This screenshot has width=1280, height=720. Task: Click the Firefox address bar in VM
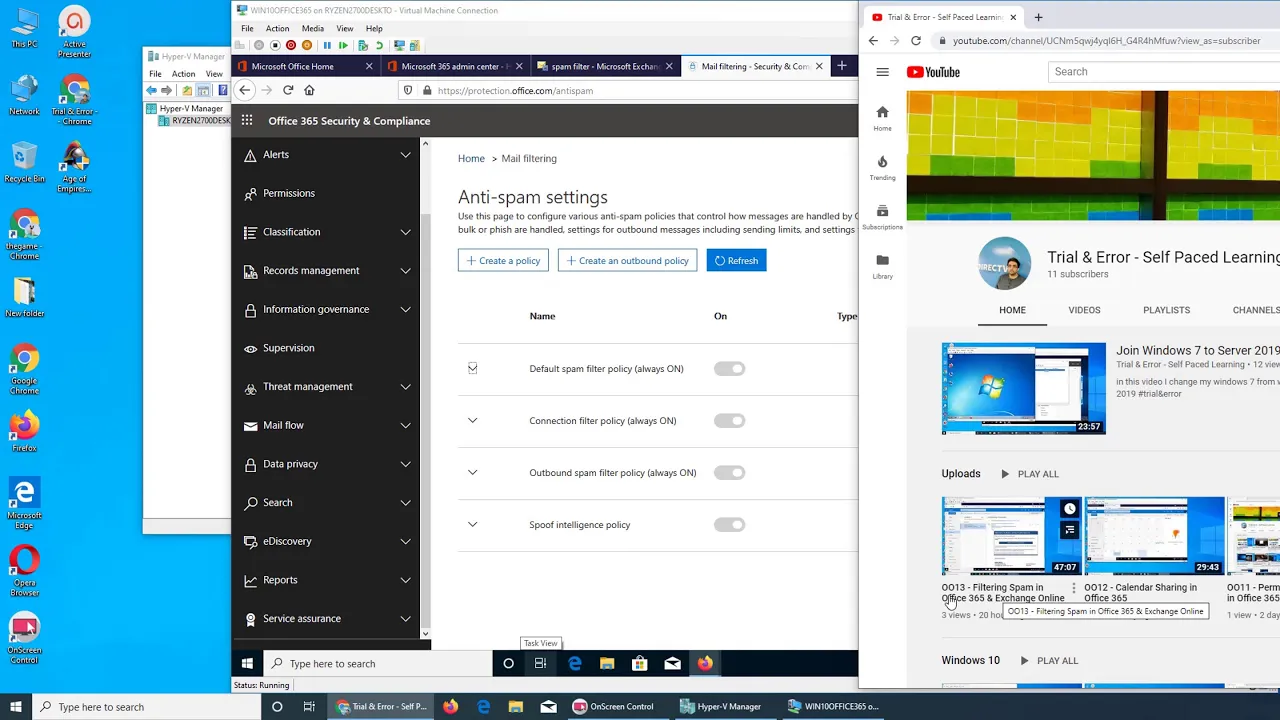(626, 90)
